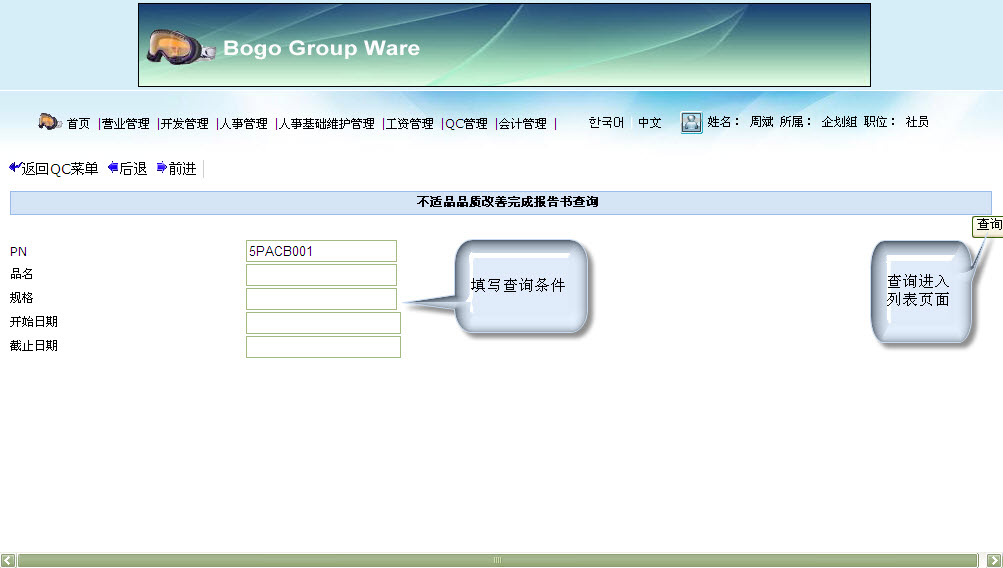Viewport: 1003px width, 568px height.
Task: Switch language to 中文
Action: click(x=650, y=123)
